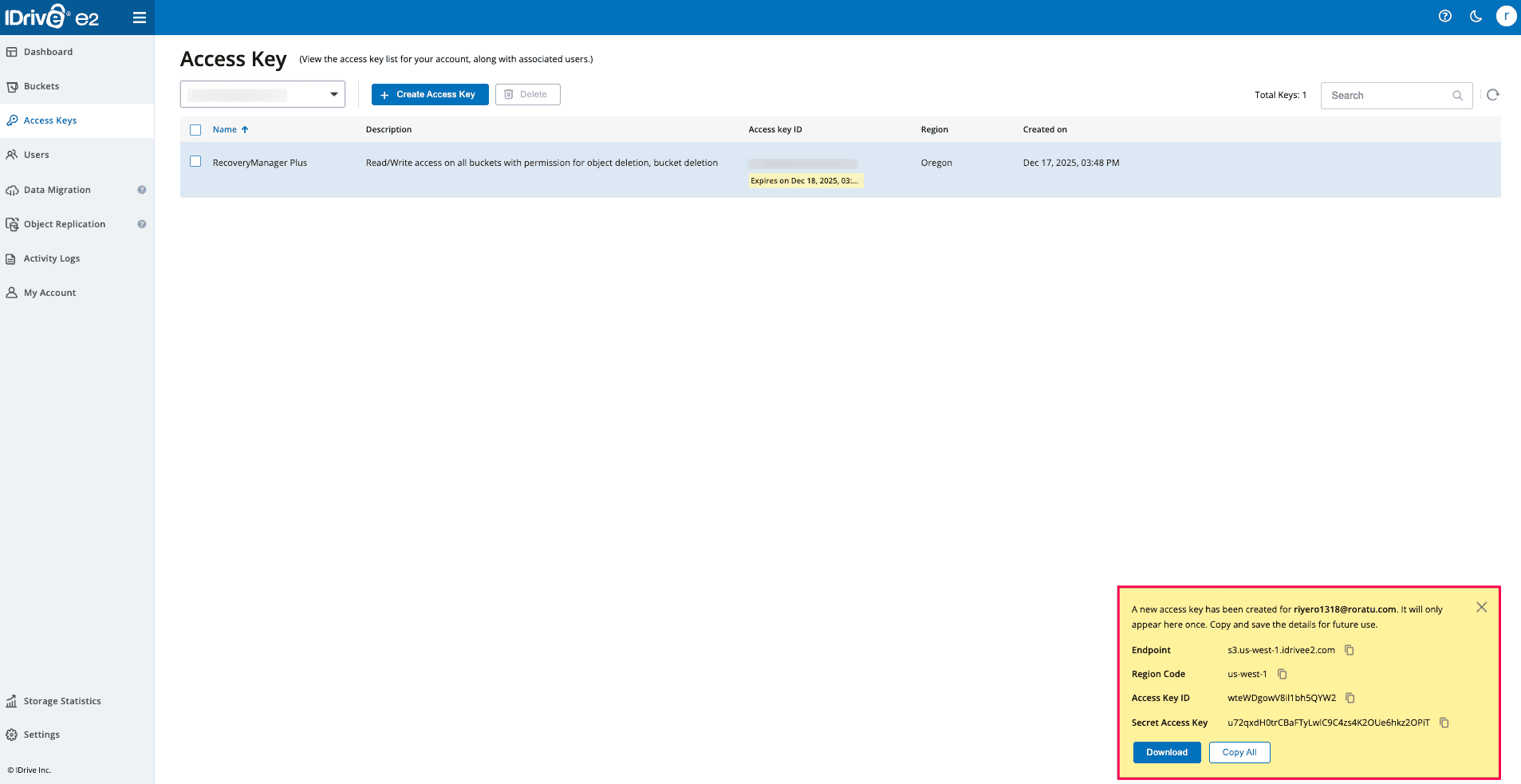The width and height of the screenshot is (1521, 784).
Task: Expand the user filter dropdown
Action: 262,94
